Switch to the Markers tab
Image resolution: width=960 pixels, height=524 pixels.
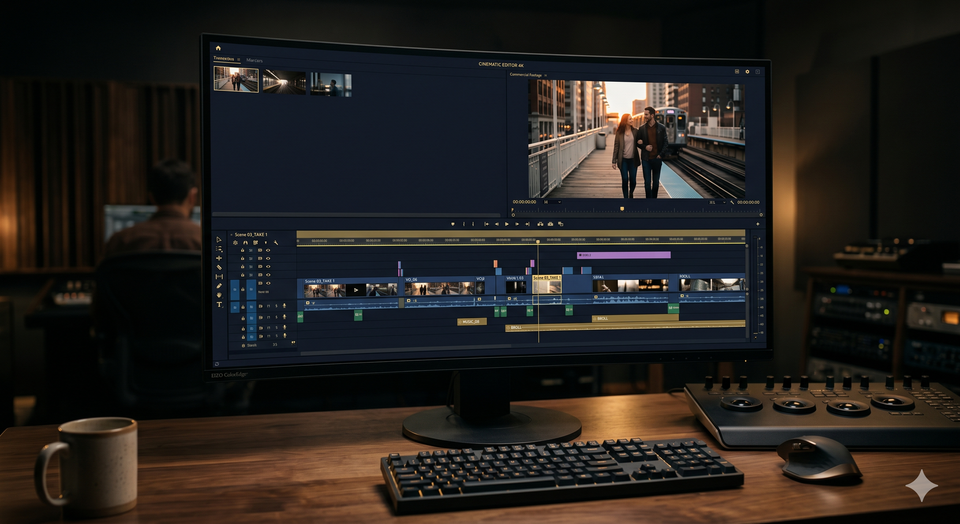pyautogui.click(x=254, y=60)
